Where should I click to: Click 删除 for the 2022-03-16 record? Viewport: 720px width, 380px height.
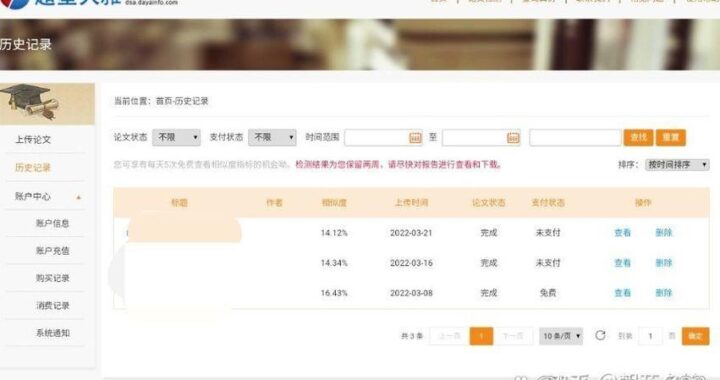coord(664,263)
